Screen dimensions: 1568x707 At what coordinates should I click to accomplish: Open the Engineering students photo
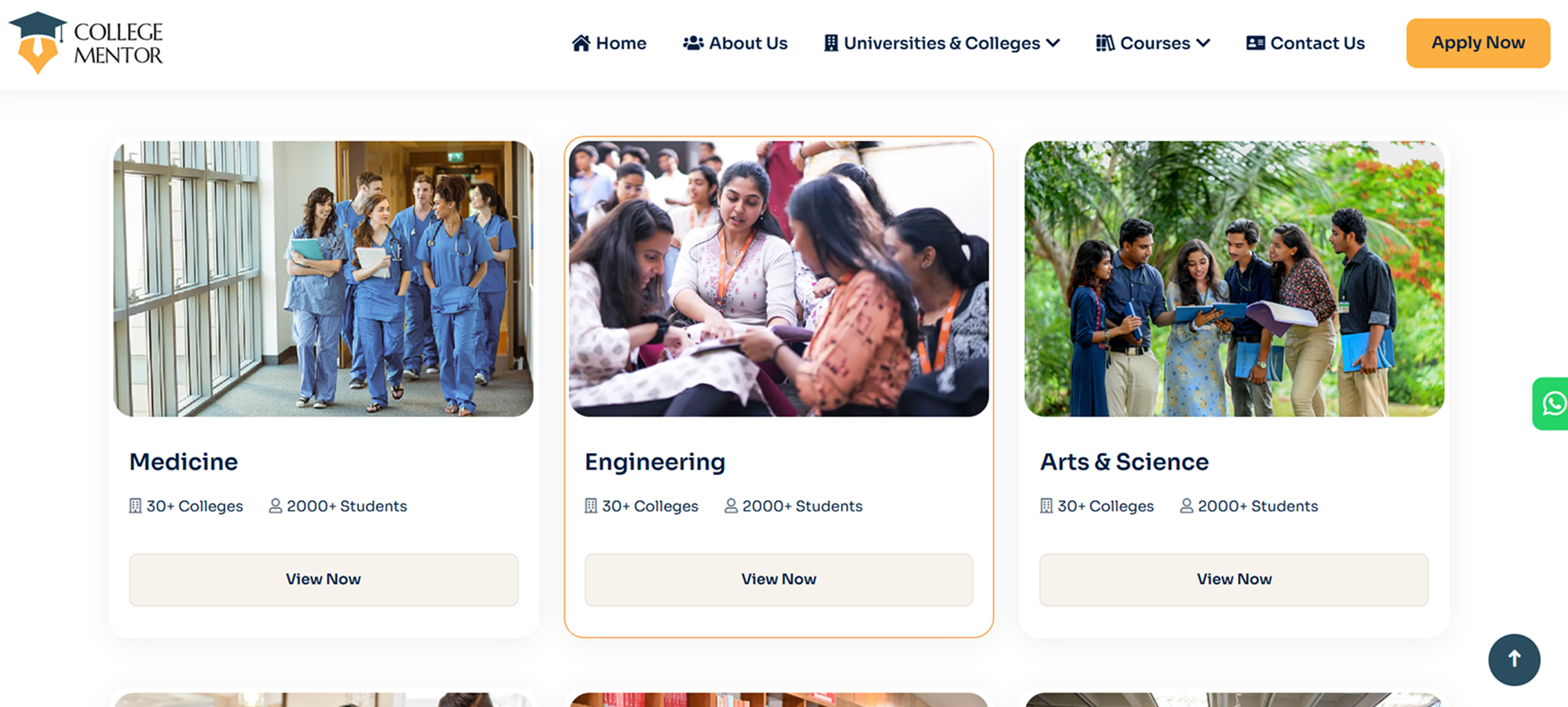coord(778,278)
